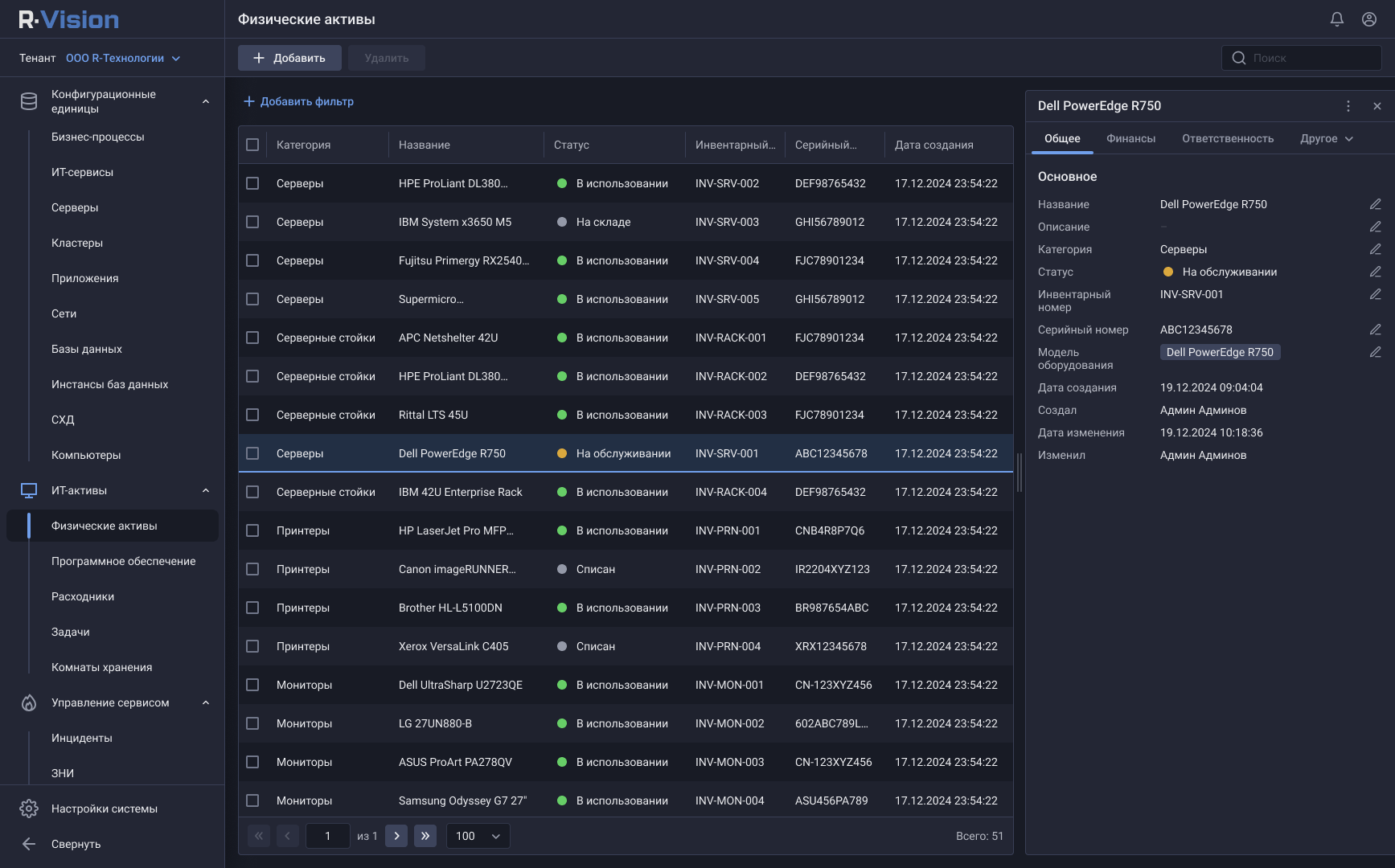Toggle the select-all checkbox in table header
The width and height of the screenshot is (1395, 868).
[x=252, y=145]
